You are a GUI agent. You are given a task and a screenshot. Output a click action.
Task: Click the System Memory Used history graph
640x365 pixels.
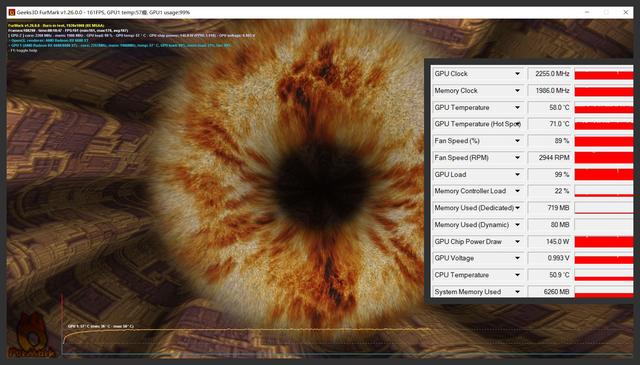point(604,292)
